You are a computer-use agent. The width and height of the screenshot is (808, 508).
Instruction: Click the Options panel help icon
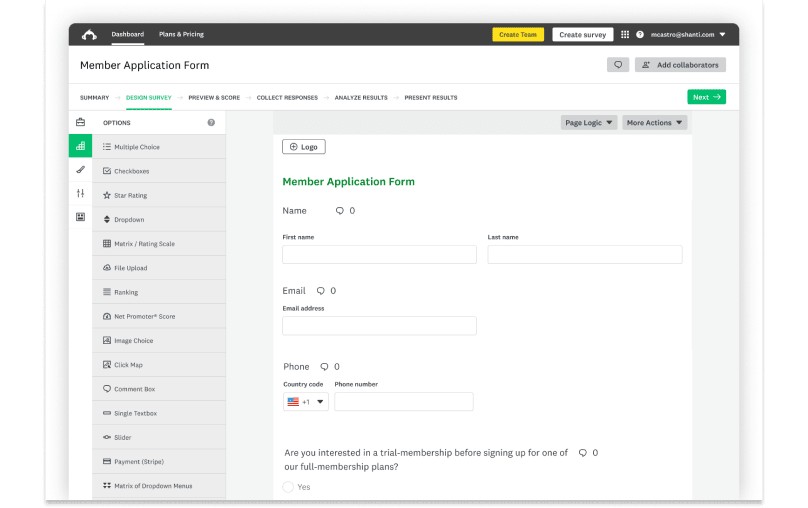click(211, 123)
